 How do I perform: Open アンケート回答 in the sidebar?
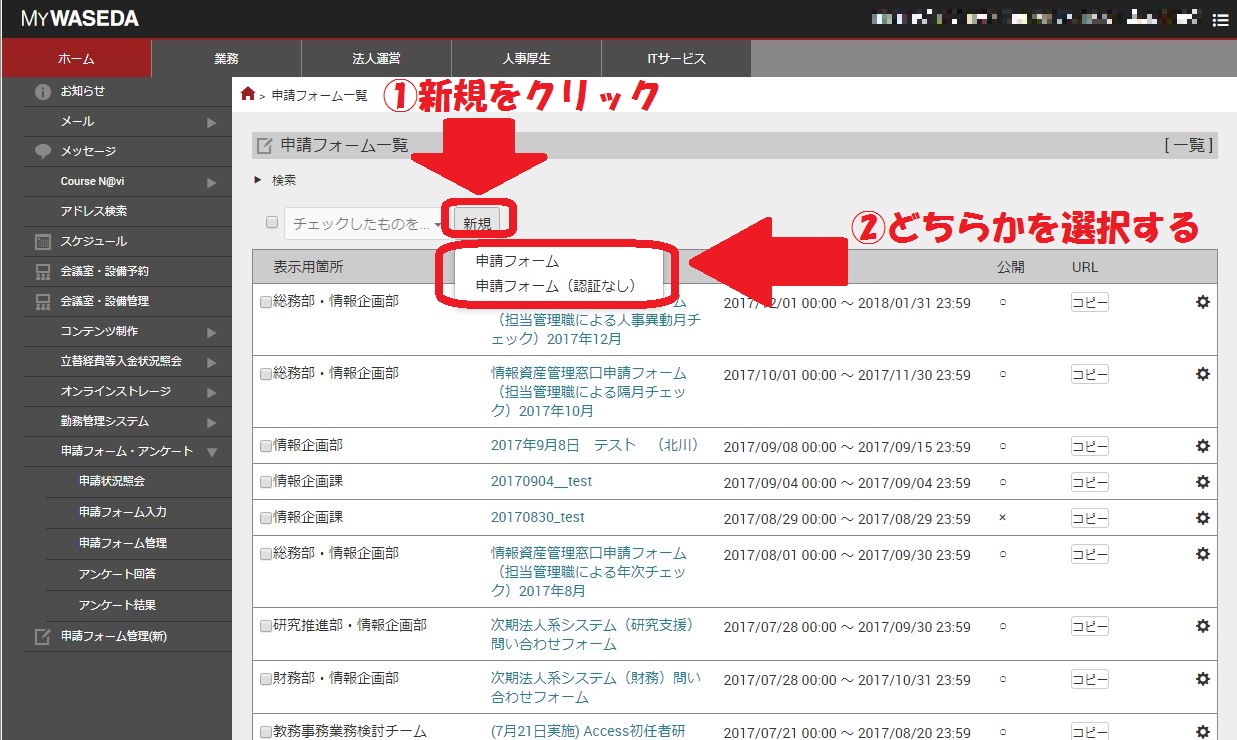(117, 574)
